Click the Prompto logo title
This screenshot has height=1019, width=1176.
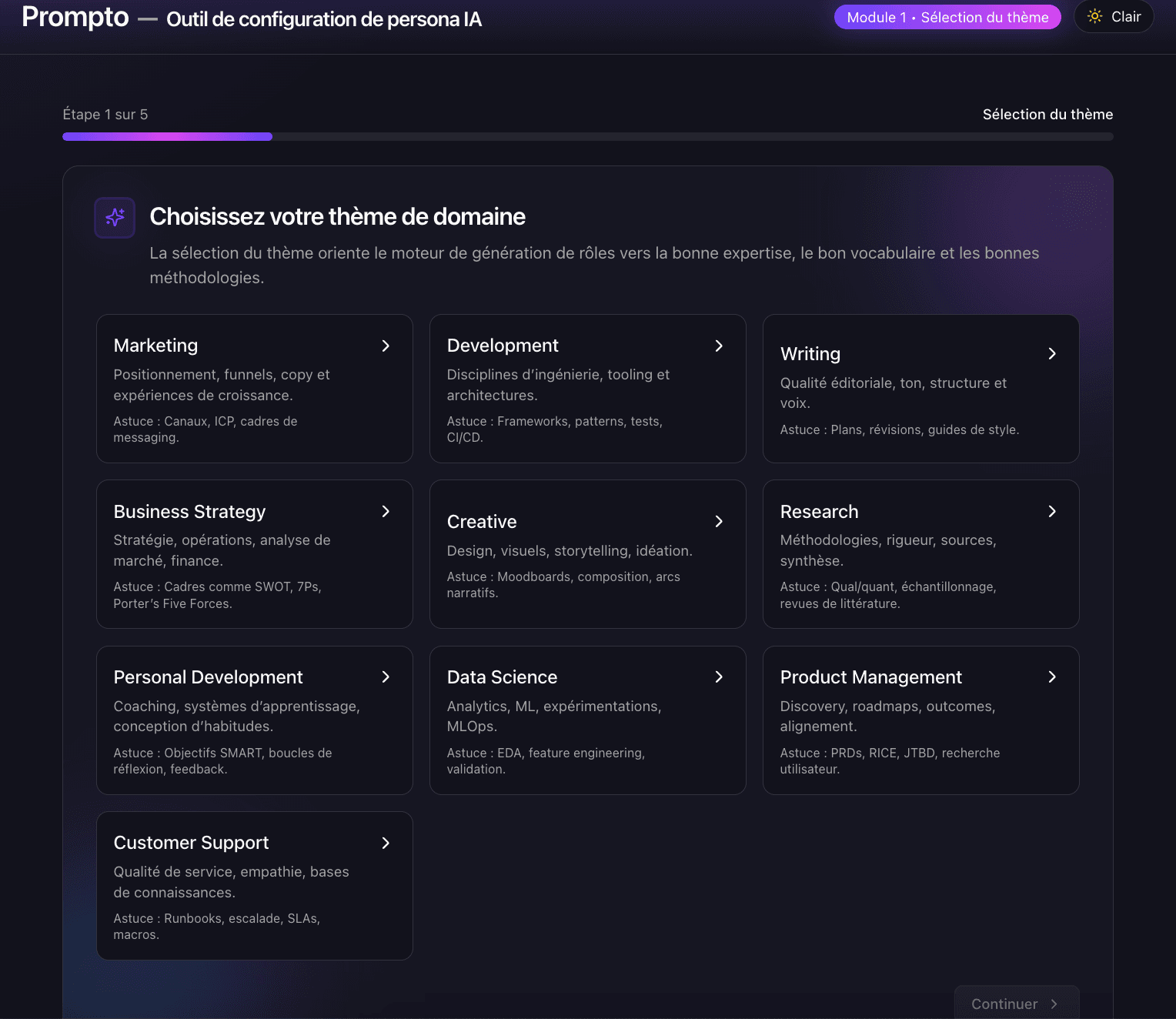[75, 17]
